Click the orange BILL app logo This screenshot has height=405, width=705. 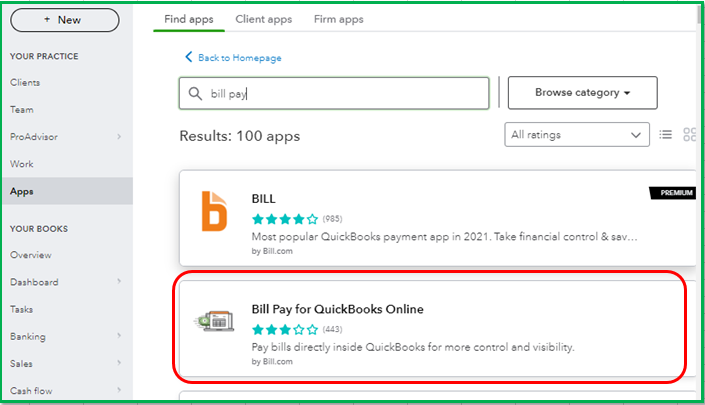(214, 211)
